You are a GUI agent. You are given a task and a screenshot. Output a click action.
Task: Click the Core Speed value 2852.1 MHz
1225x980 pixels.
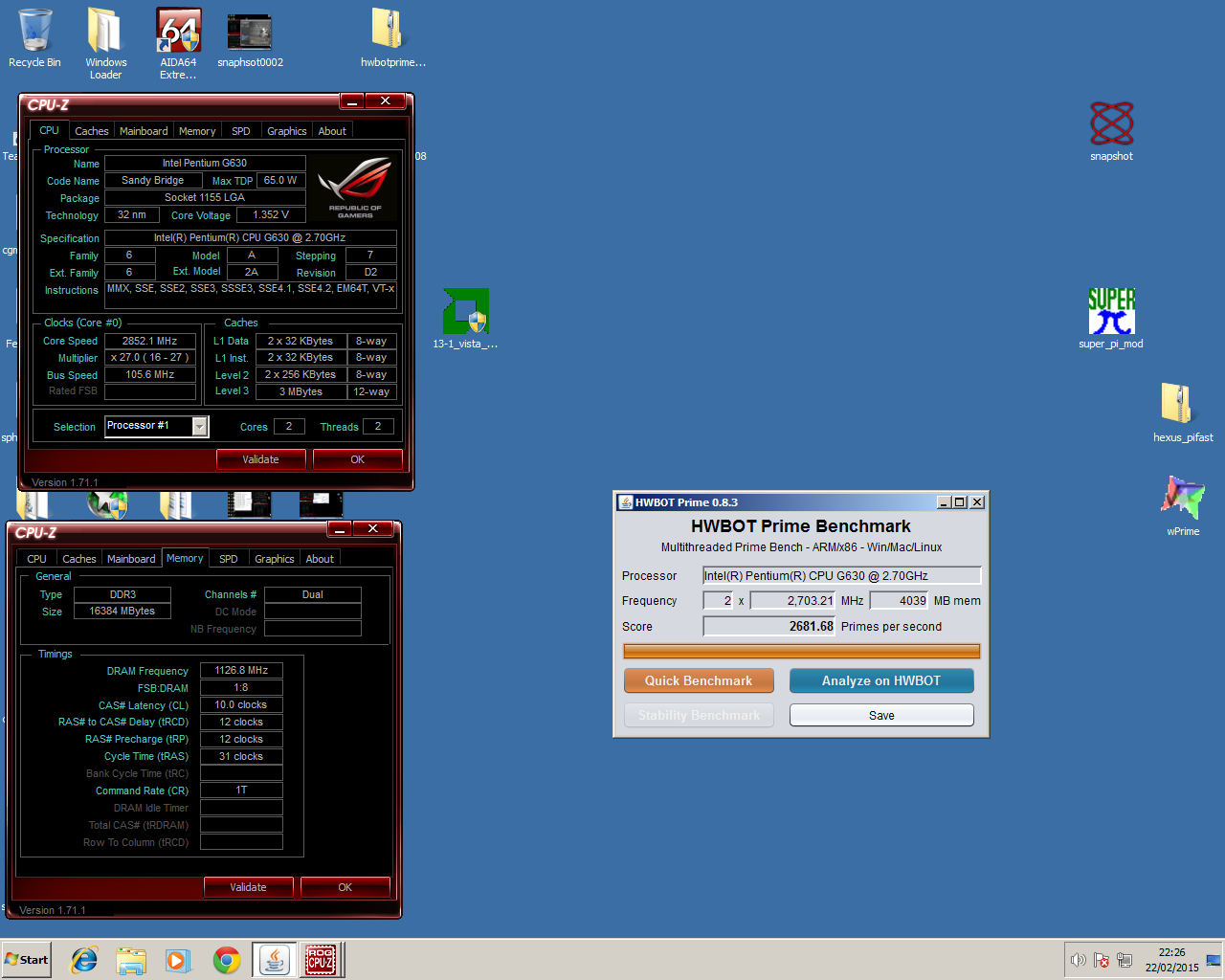tap(150, 341)
